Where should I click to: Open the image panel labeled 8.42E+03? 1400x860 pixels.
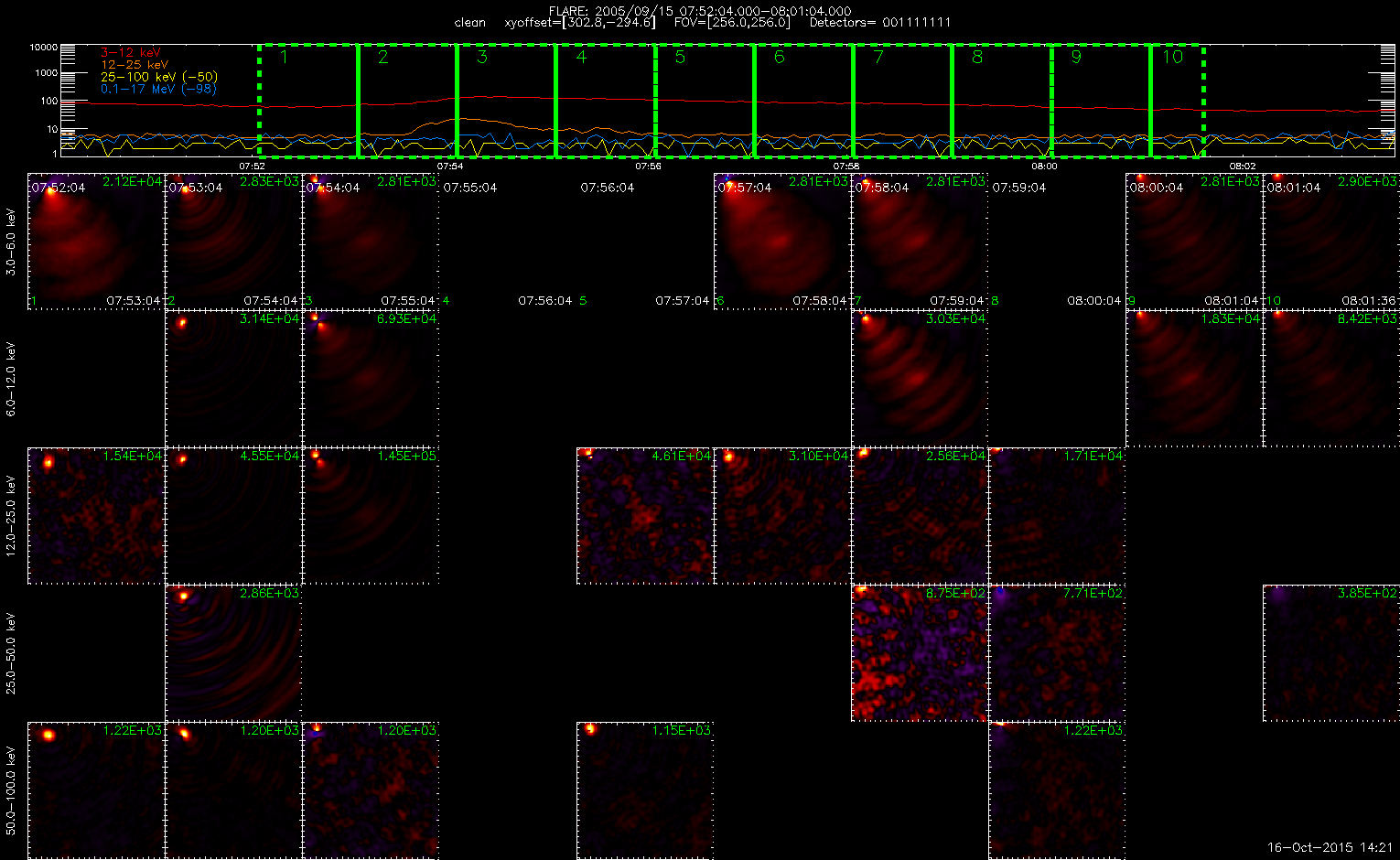pos(1331,378)
